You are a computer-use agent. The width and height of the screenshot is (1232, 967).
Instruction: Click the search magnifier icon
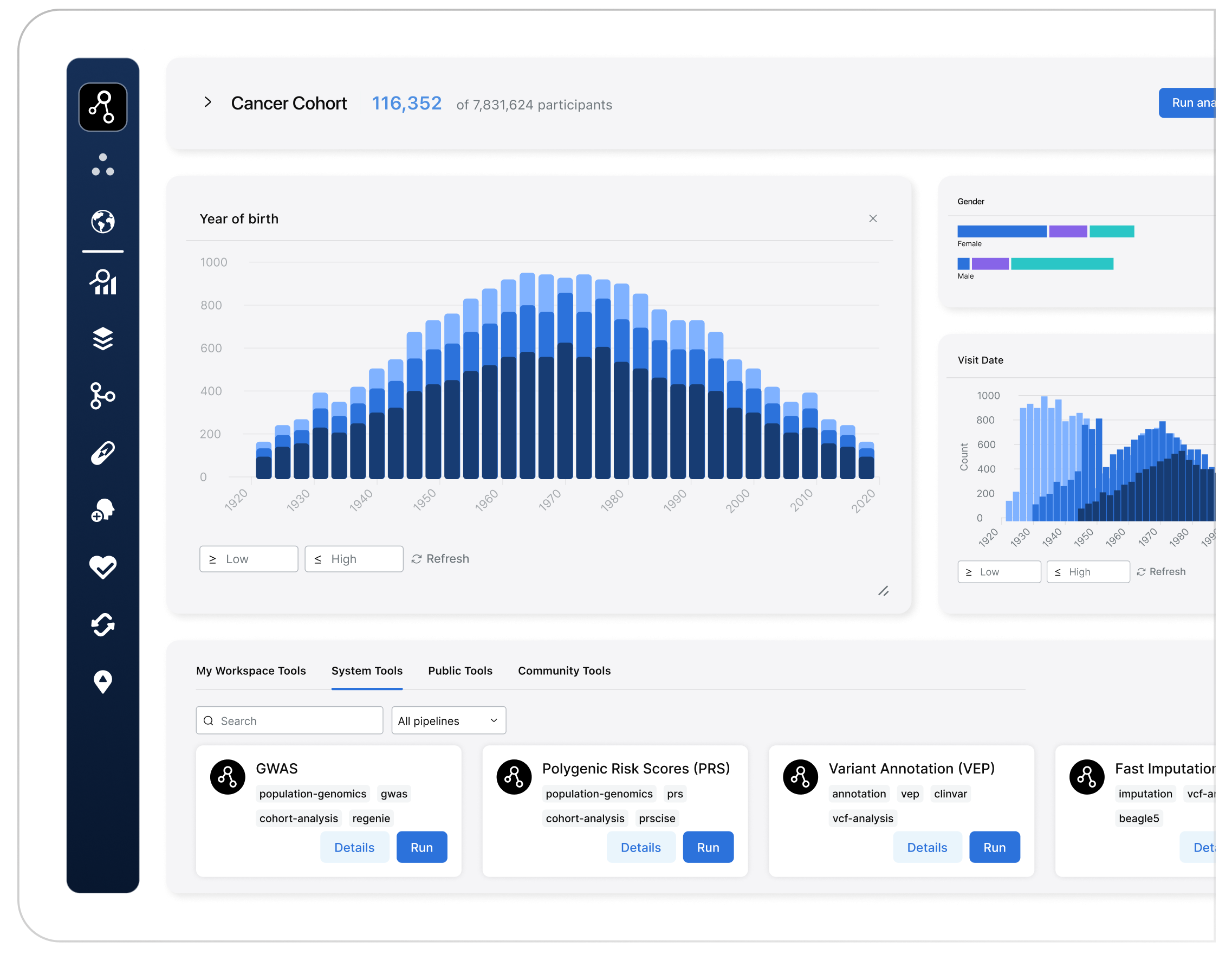point(209,721)
